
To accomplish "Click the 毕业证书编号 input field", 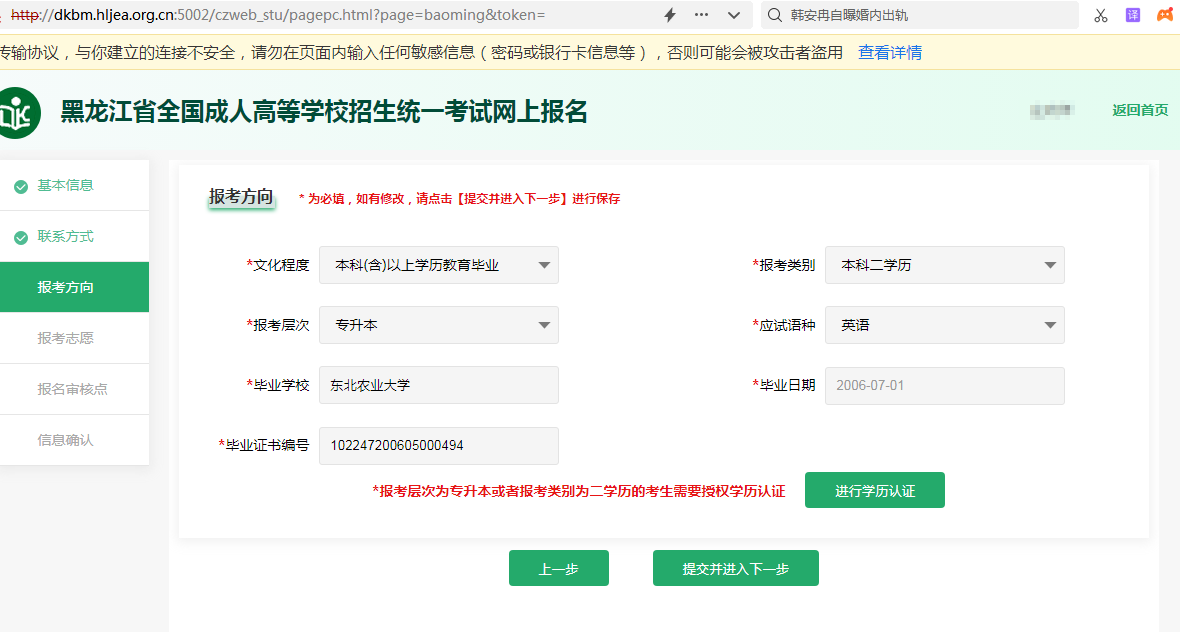I will click(x=438, y=446).
